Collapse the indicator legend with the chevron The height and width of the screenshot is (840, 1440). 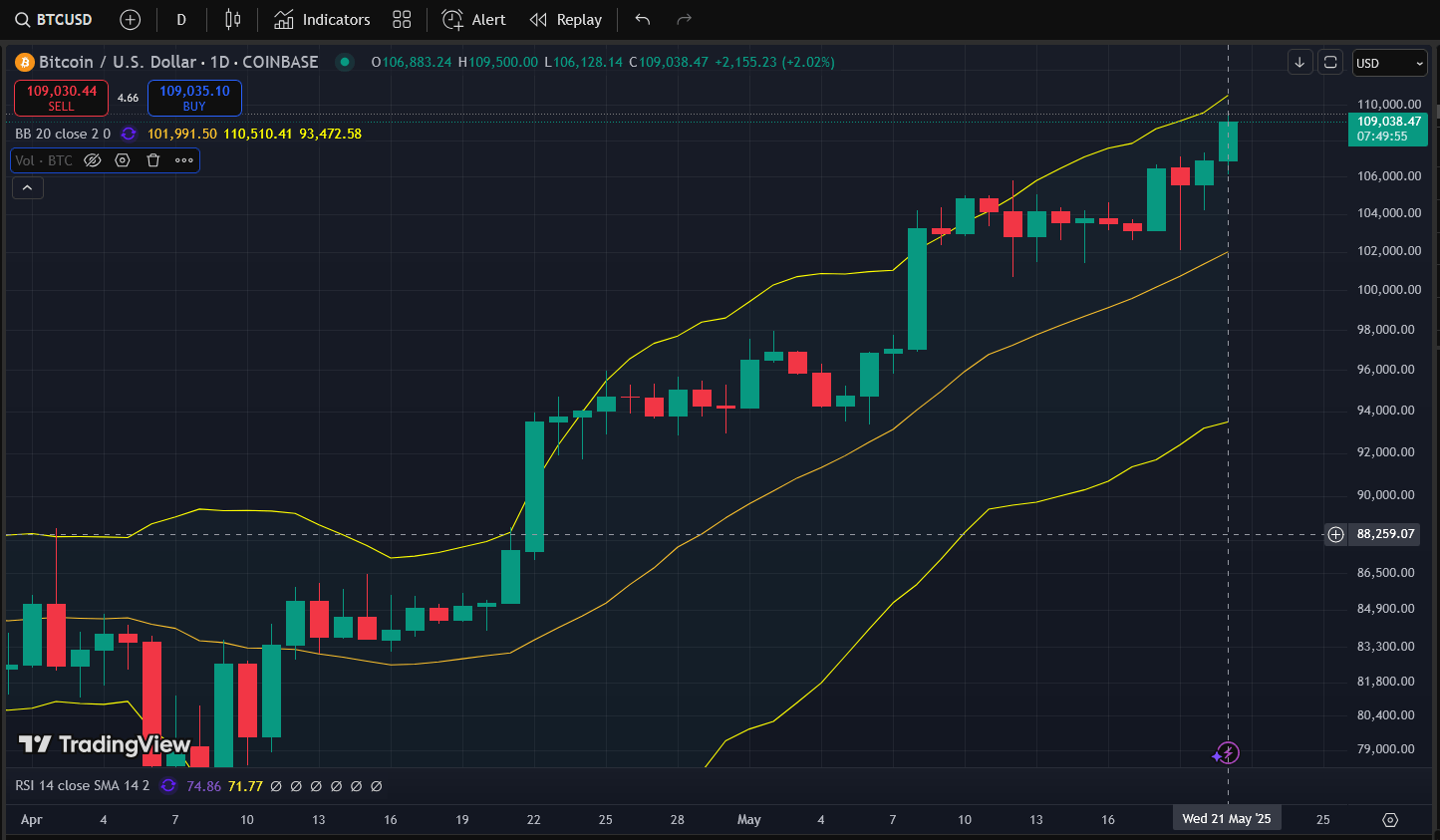tap(27, 187)
